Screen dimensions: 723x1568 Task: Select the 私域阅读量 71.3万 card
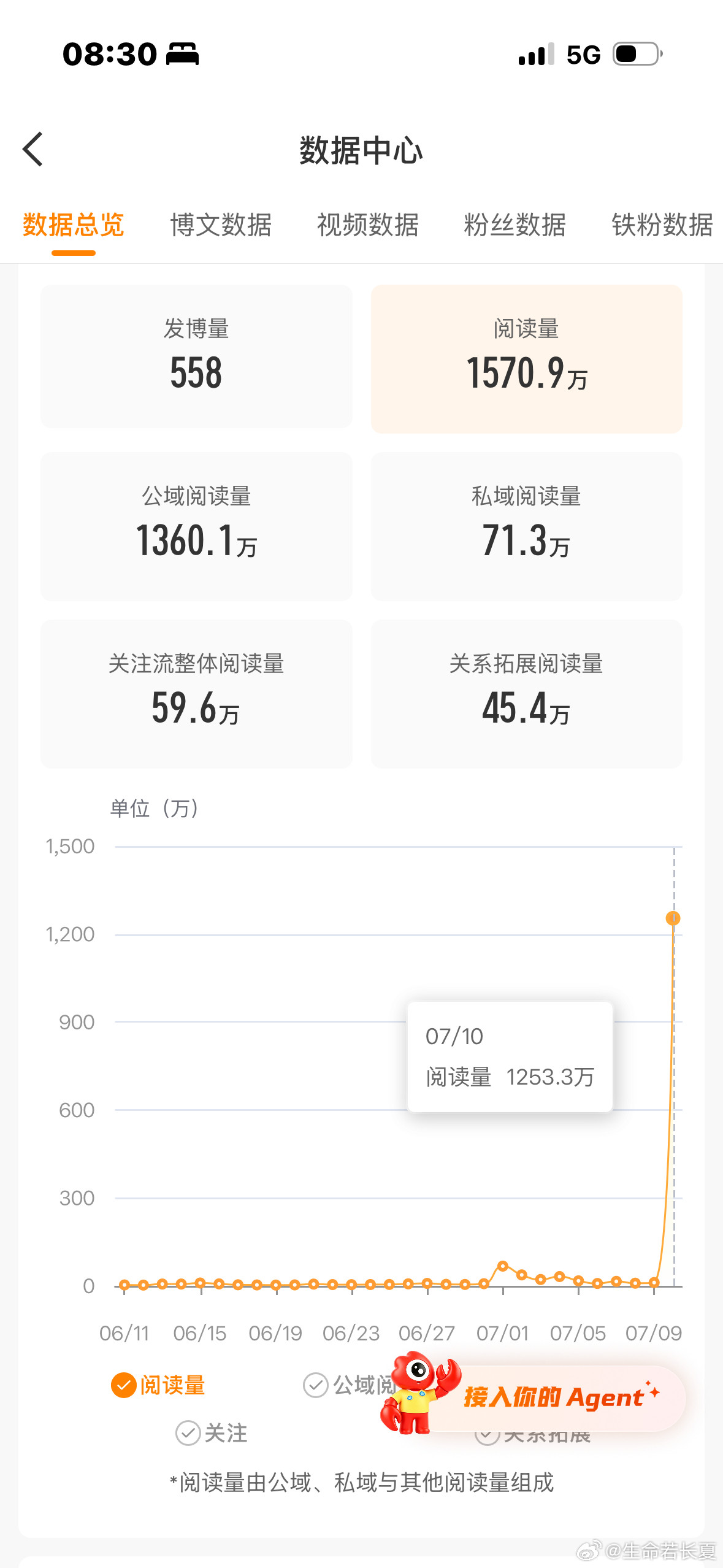[x=527, y=526]
